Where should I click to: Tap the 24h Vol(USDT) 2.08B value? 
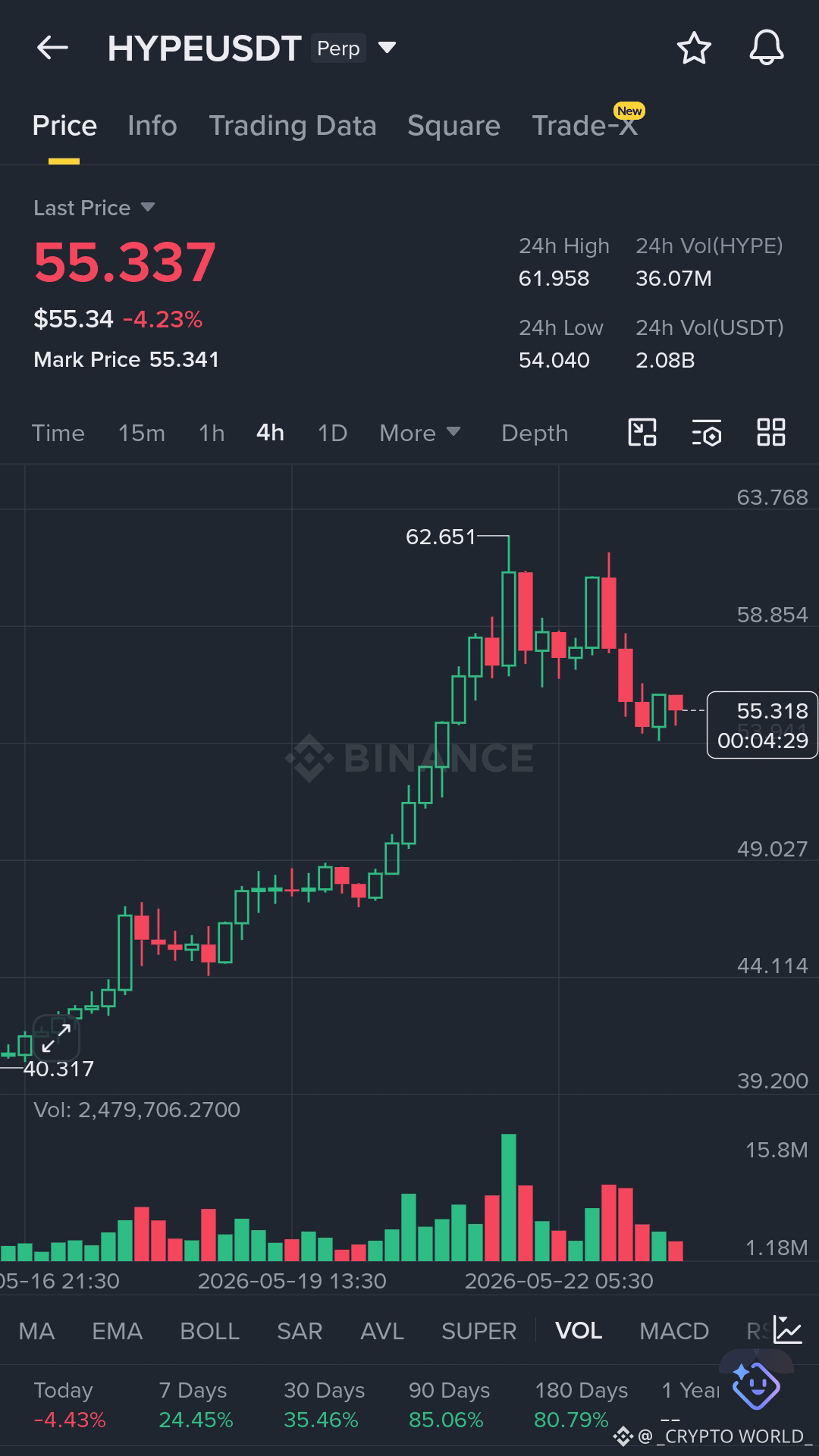[x=665, y=360]
